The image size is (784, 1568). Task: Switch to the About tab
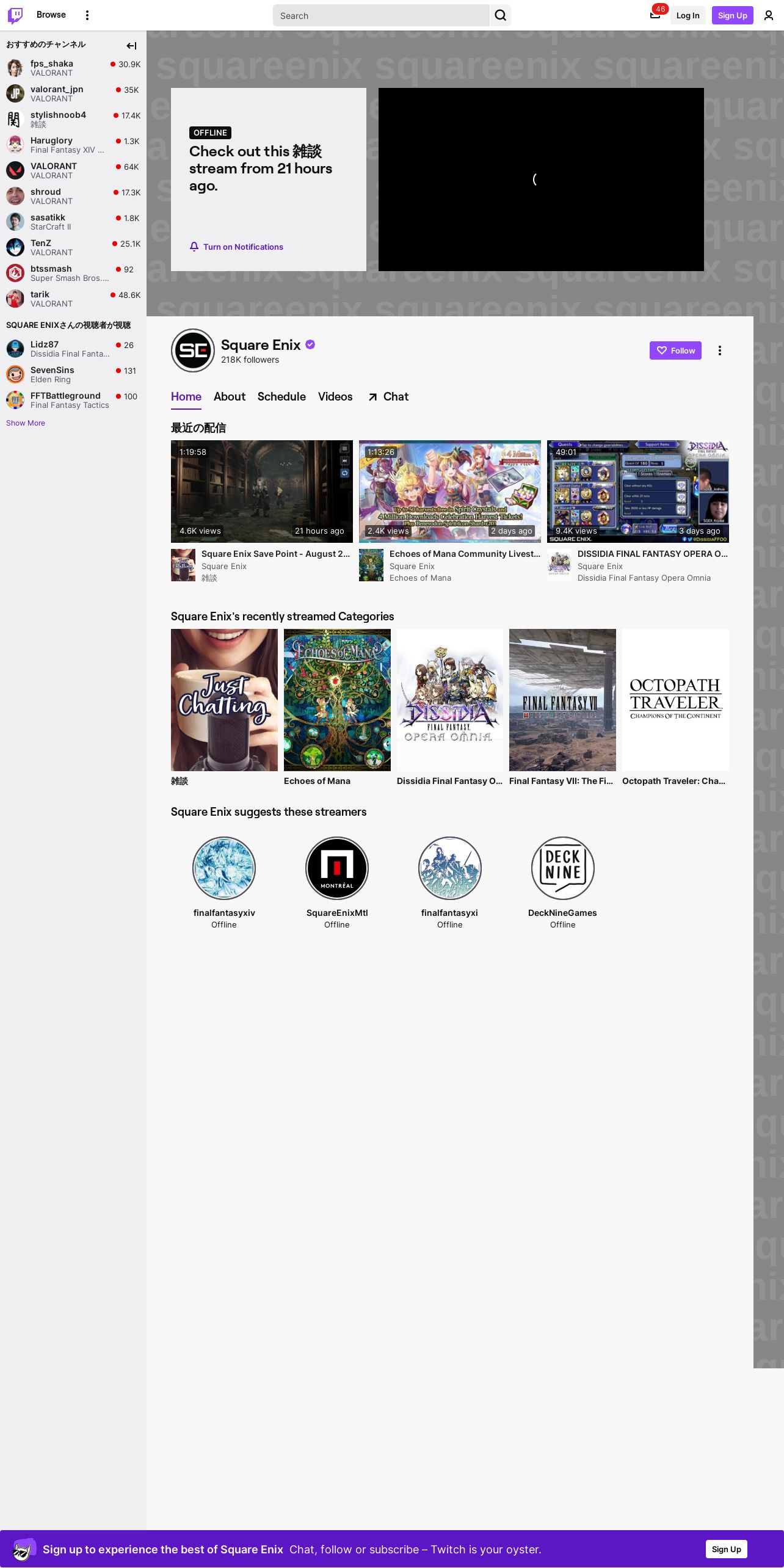pos(230,397)
